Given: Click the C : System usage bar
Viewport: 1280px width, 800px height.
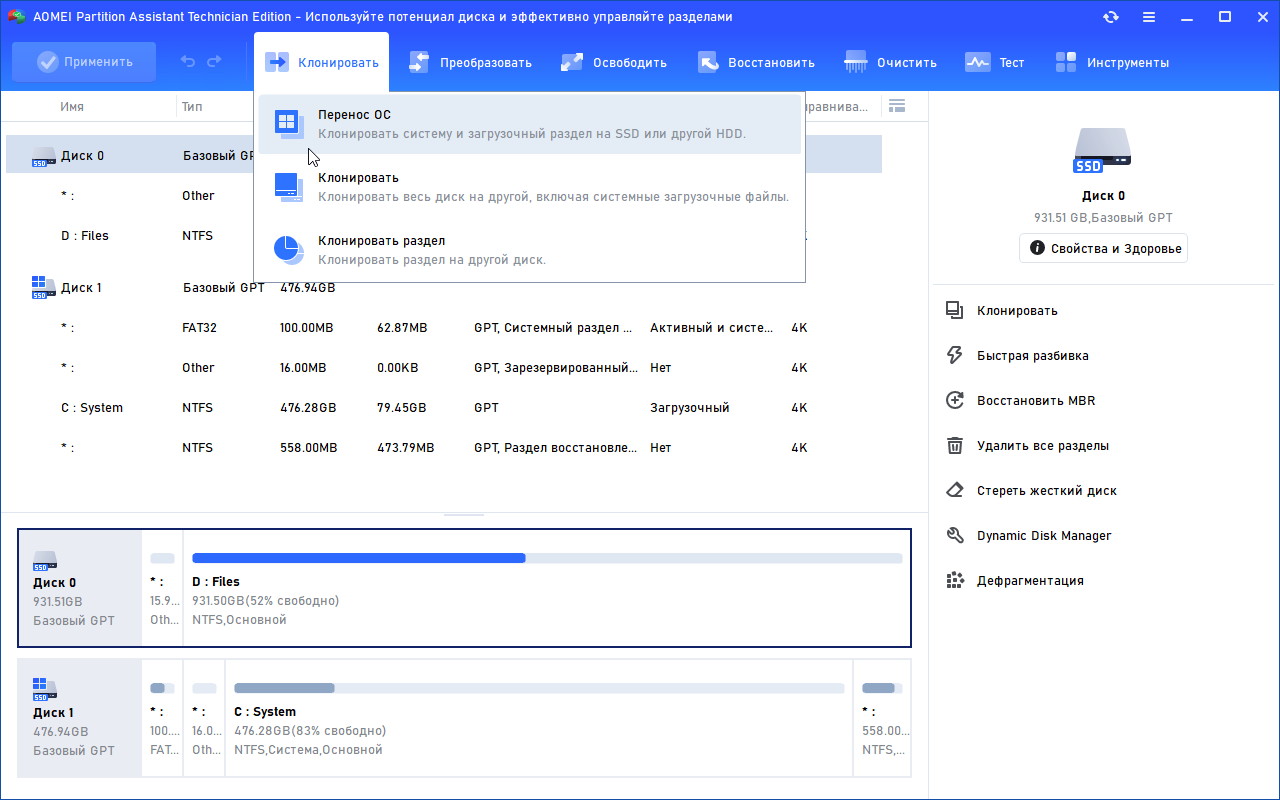Looking at the screenshot, I should point(539,688).
